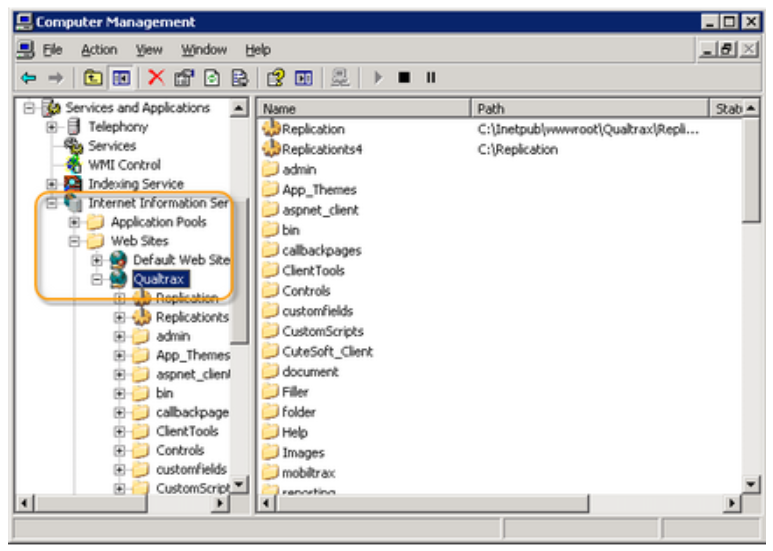Select aspnet_client in the right list

[320, 210]
